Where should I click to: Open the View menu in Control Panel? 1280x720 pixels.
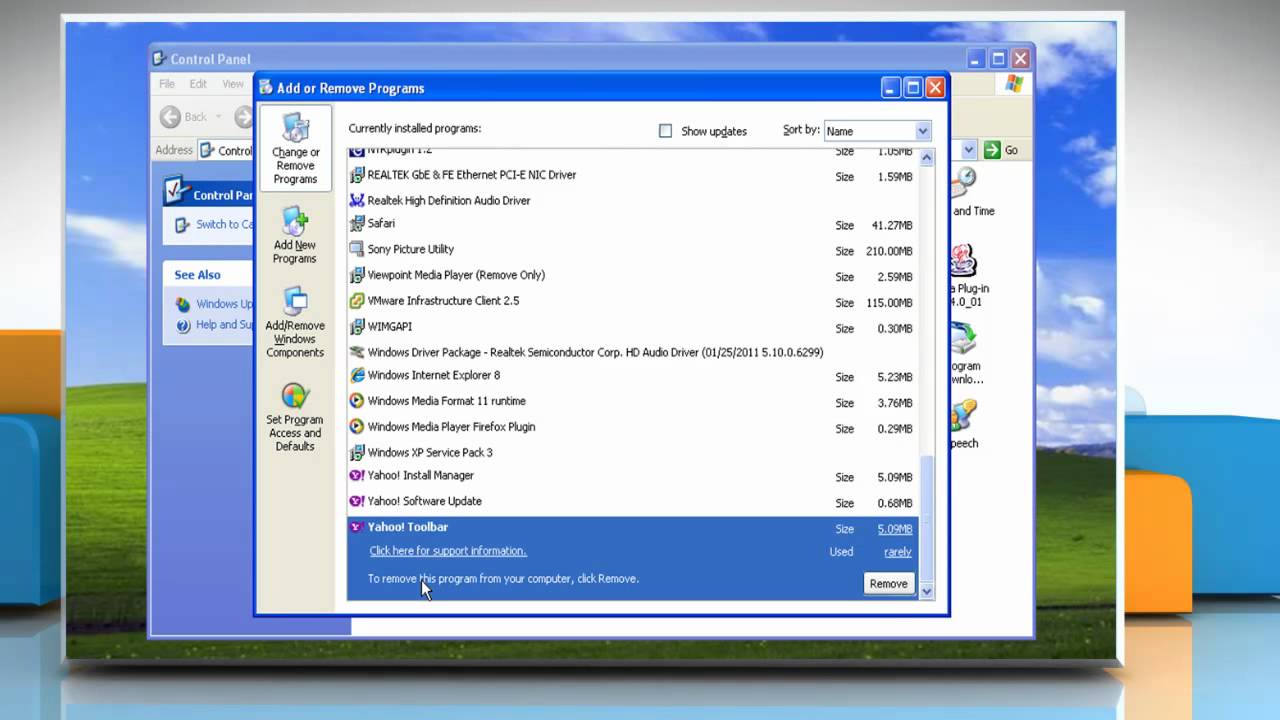(233, 84)
